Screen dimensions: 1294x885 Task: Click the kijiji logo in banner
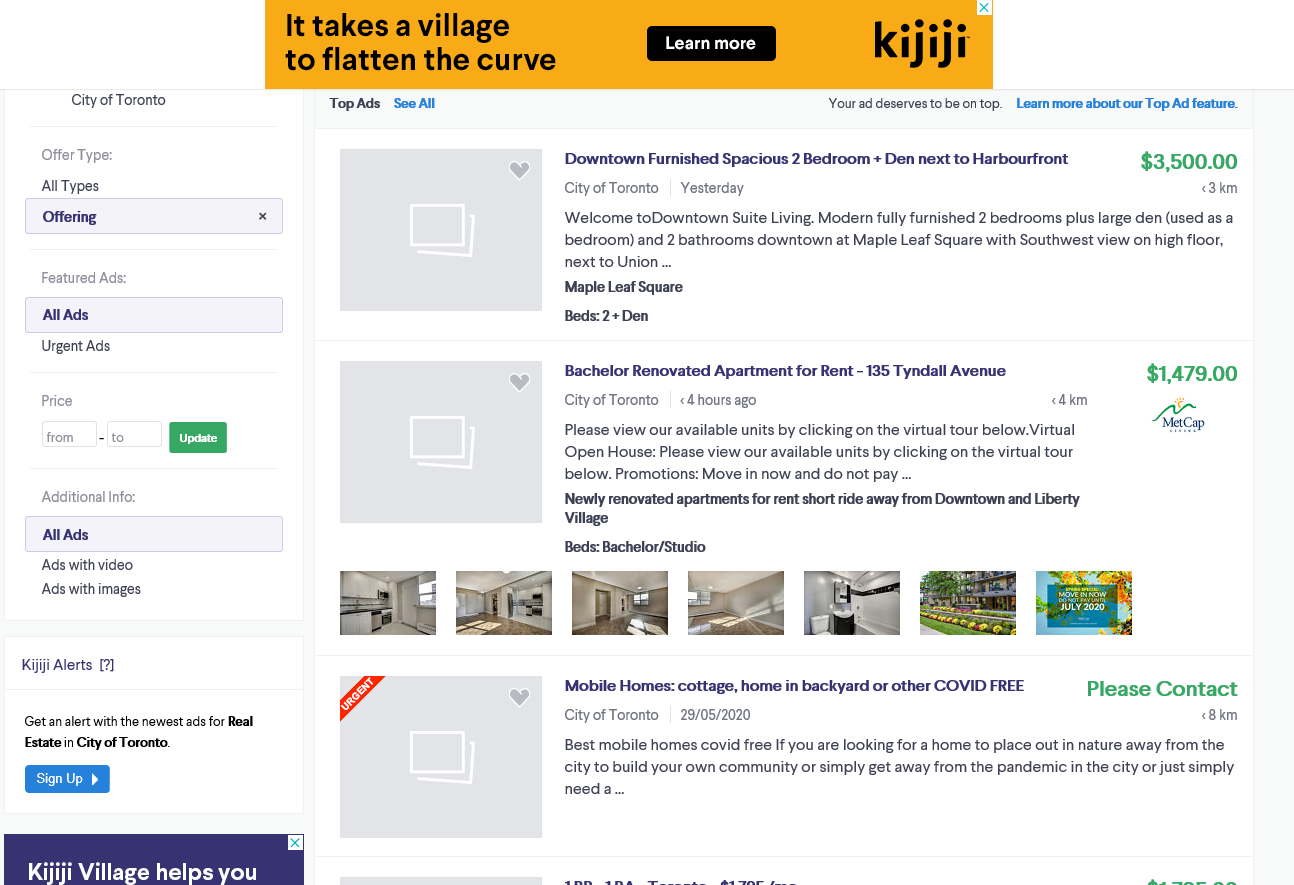[921, 44]
